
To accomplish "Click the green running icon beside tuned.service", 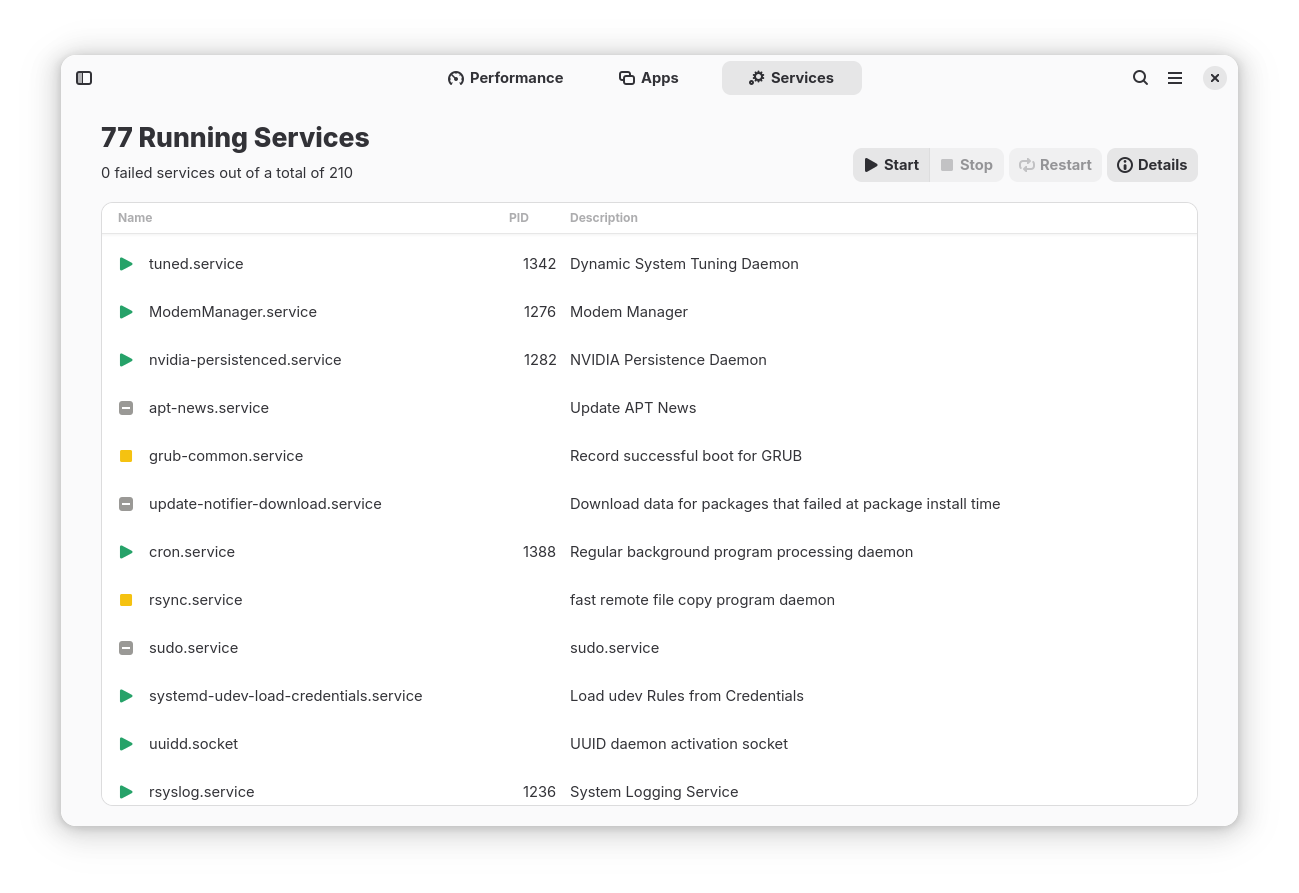I will coord(126,263).
